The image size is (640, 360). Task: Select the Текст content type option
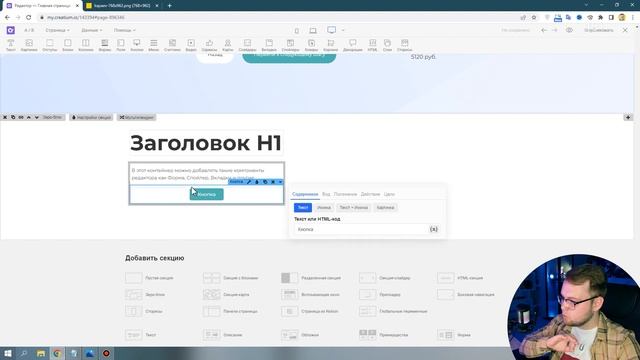(303, 208)
